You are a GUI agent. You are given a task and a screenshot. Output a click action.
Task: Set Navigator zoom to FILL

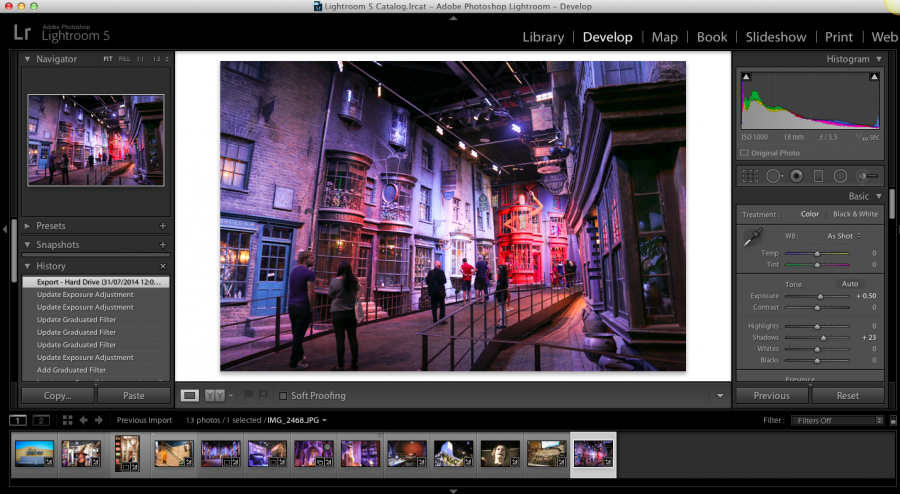point(124,59)
